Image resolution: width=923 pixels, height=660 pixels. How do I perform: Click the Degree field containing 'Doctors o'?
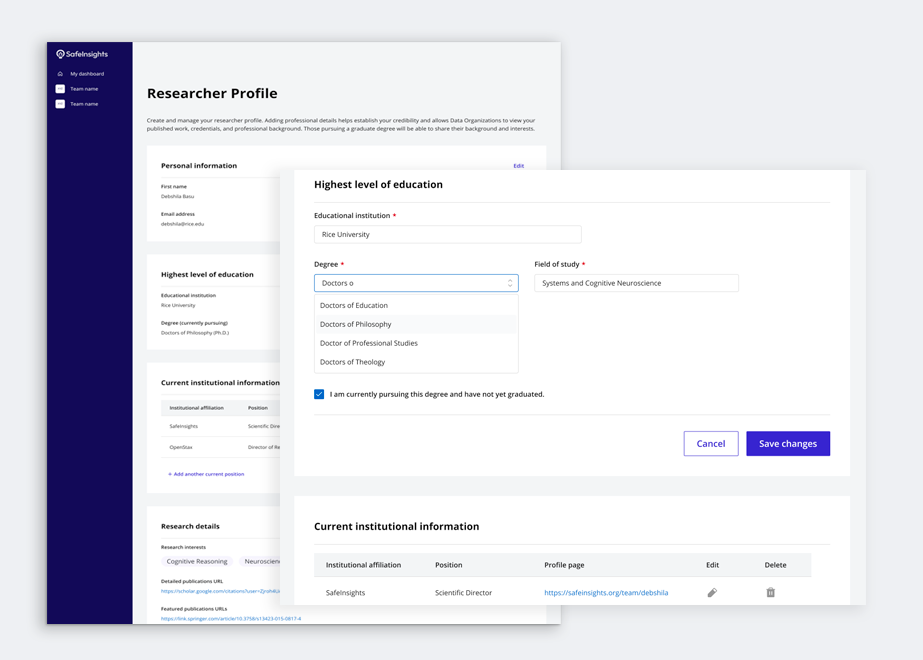(x=416, y=283)
